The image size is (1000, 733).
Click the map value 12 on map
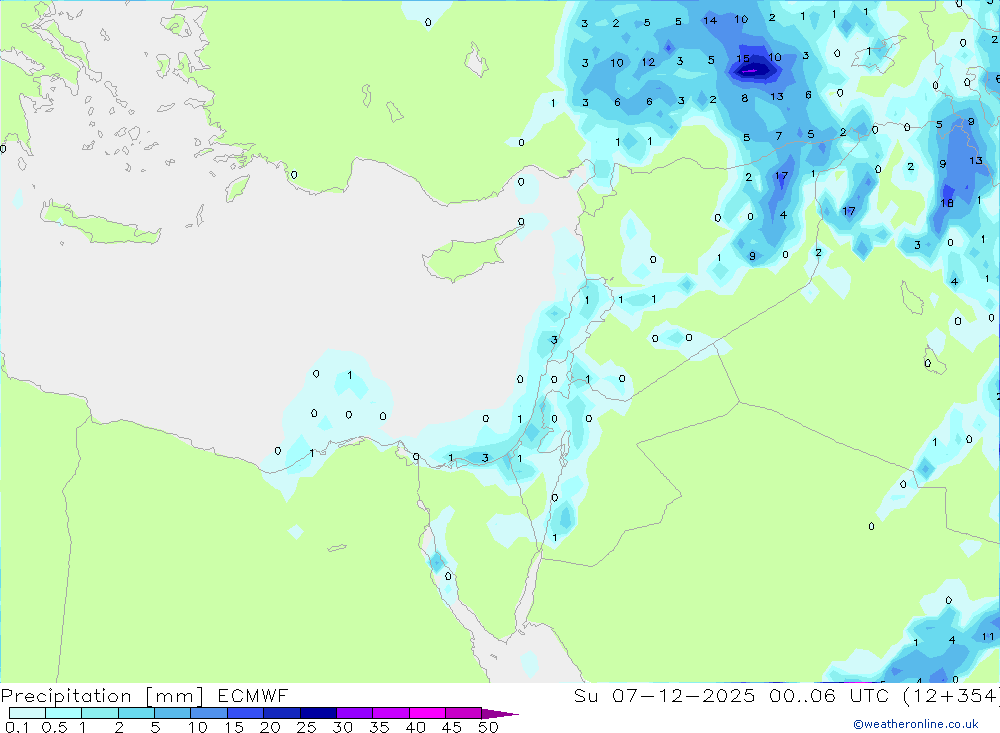649,62
